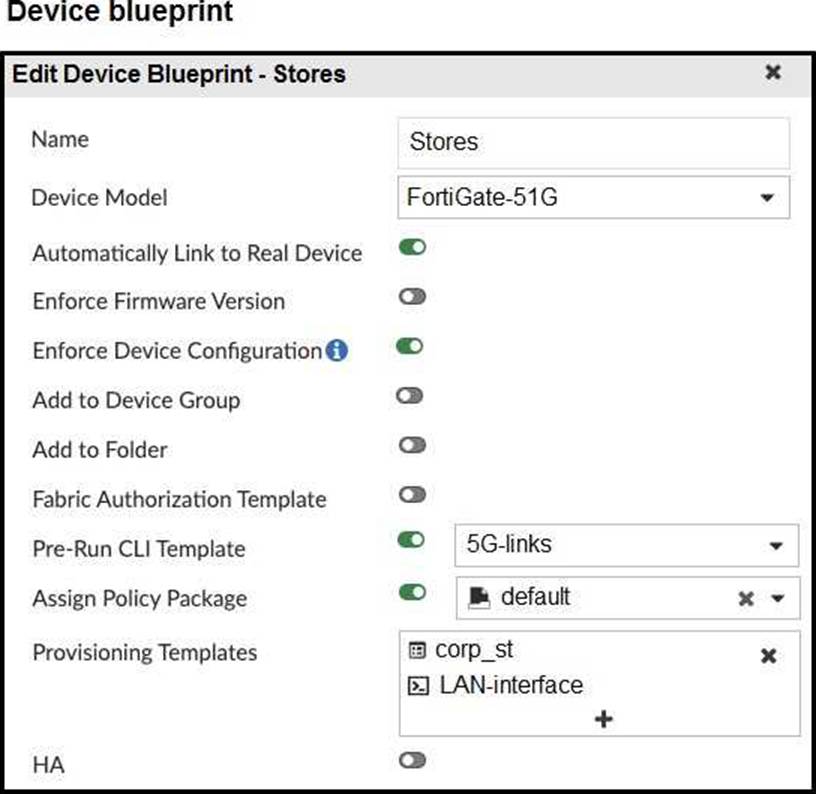Image resolution: width=816 pixels, height=794 pixels.
Task: Click the policy package icon beside default
Action: (479, 597)
